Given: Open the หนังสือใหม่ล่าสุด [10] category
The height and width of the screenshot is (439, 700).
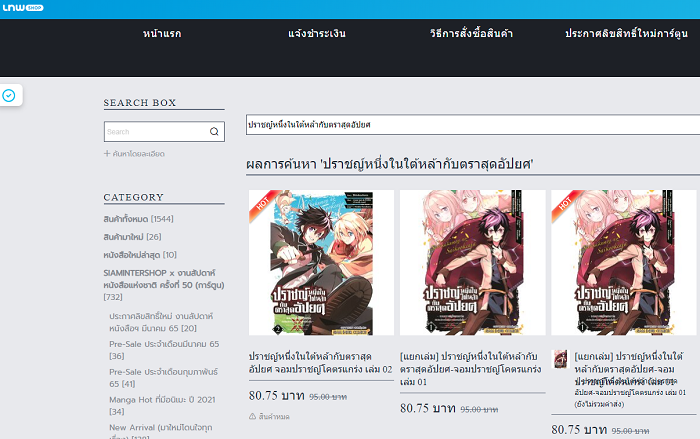Looking at the screenshot, I should click(140, 255).
